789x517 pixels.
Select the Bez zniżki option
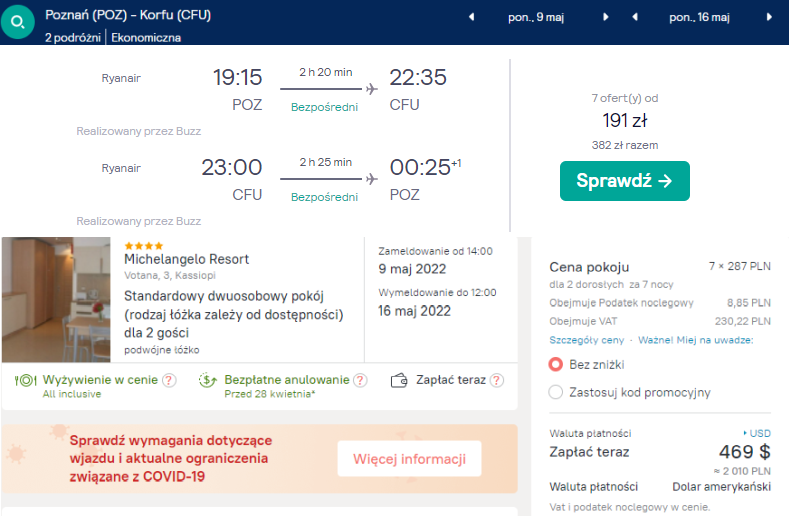pyautogui.click(x=556, y=364)
